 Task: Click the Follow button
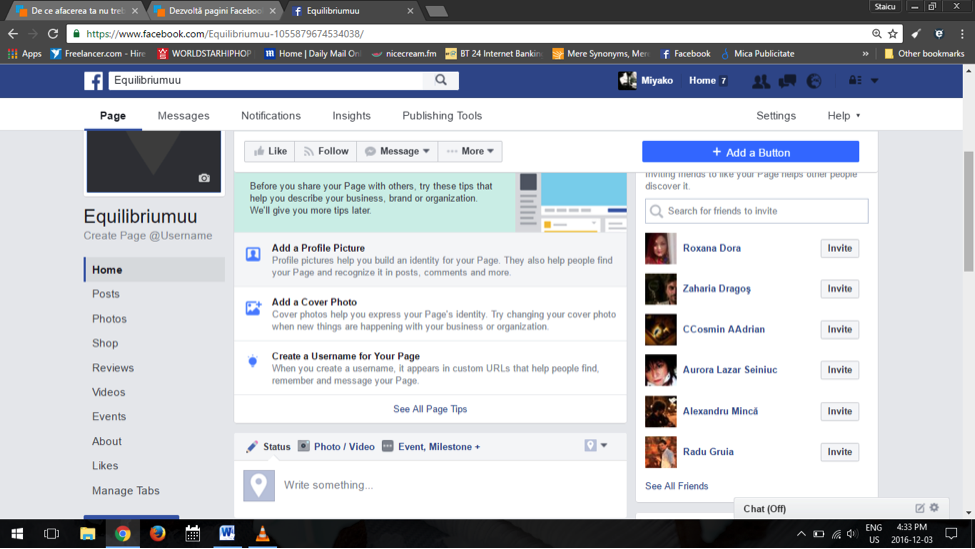(326, 151)
